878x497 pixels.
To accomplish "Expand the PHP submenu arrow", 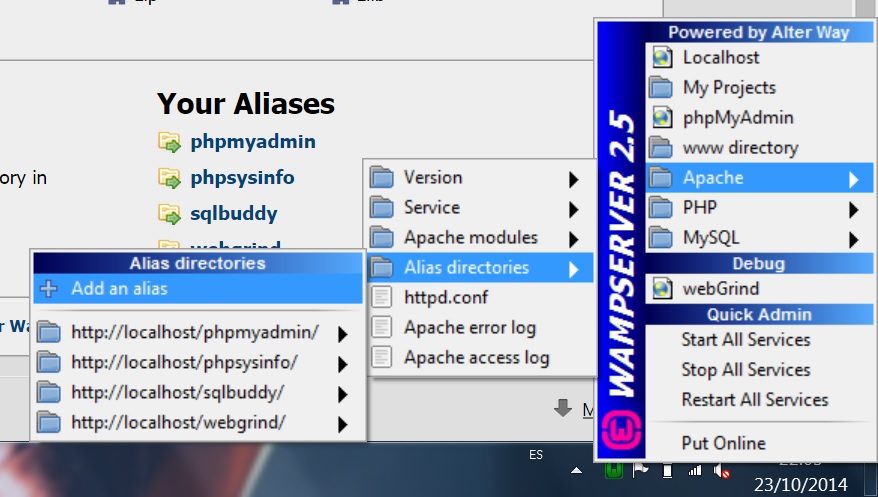I will [853, 210].
